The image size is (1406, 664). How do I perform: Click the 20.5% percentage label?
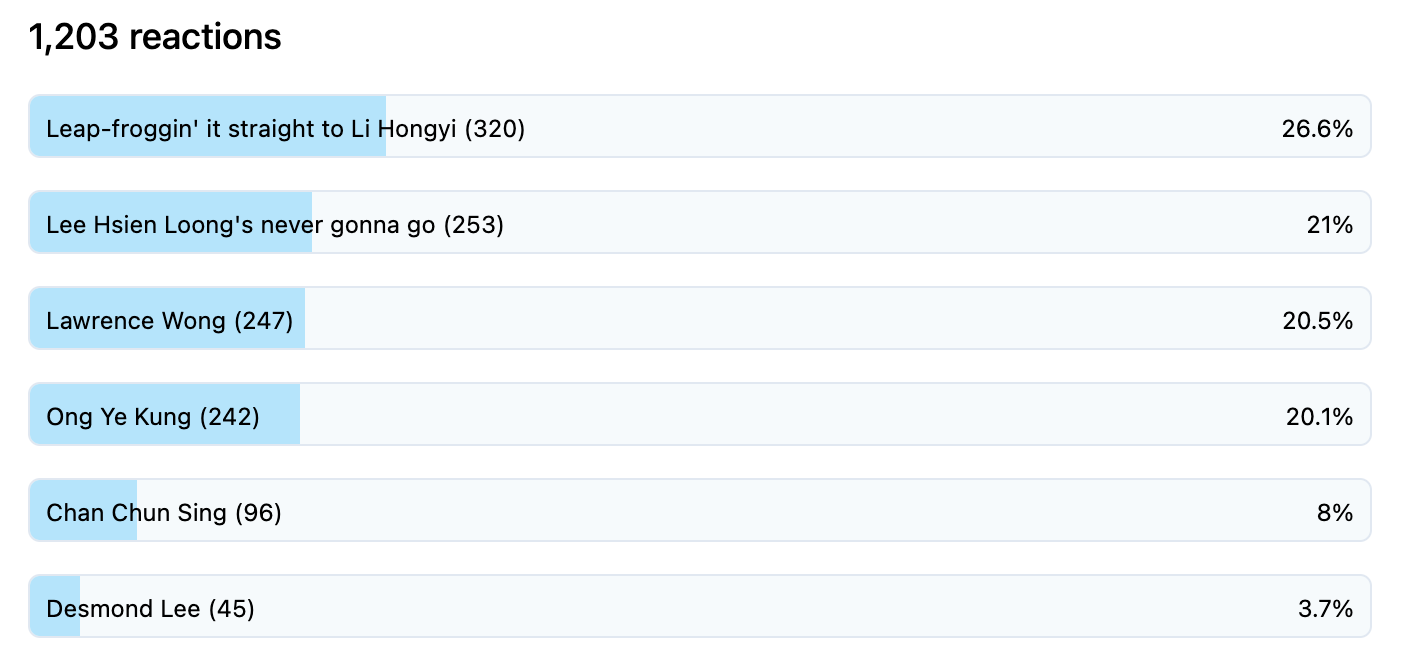click(x=1317, y=320)
